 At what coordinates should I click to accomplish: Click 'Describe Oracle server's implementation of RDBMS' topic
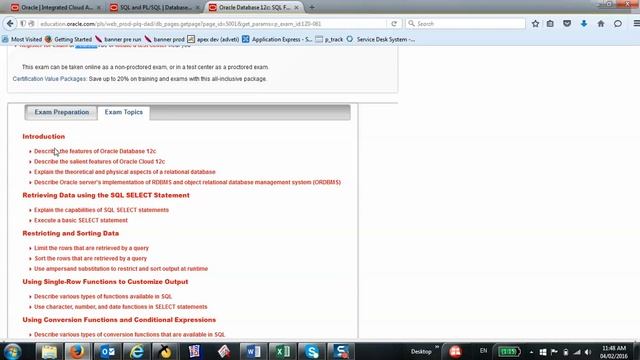[187, 182]
